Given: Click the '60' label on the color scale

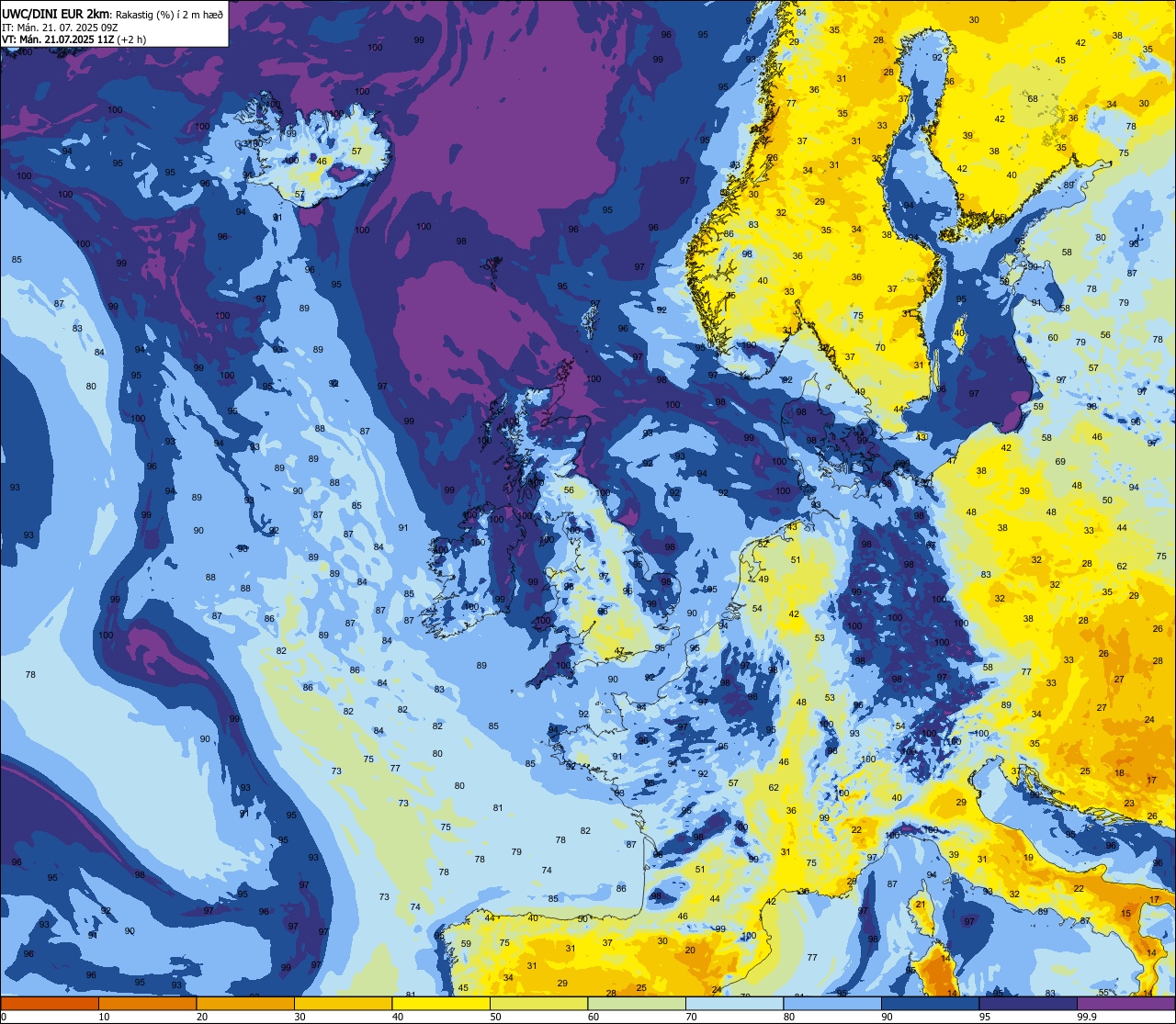Looking at the screenshot, I should [x=594, y=1017].
